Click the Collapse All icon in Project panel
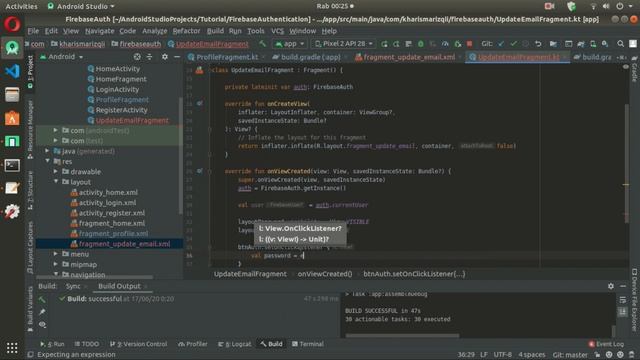This screenshot has height=360, width=640. click(x=149, y=57)
